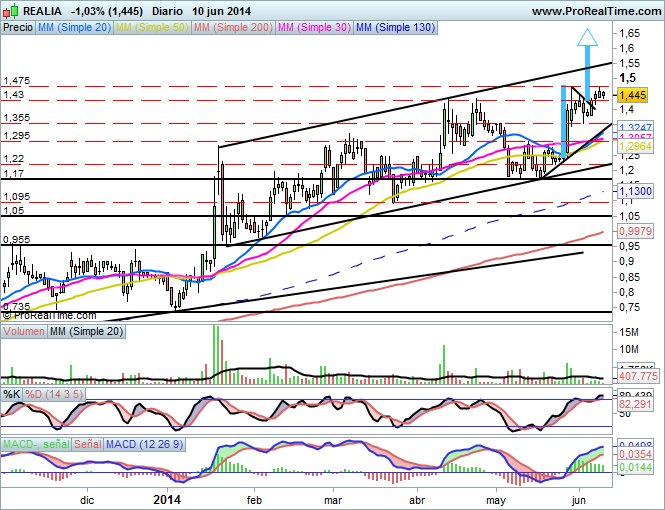Viewport: 665px width, 510px height.
Task: Open the Precio panel label
Action: [17, 29]
